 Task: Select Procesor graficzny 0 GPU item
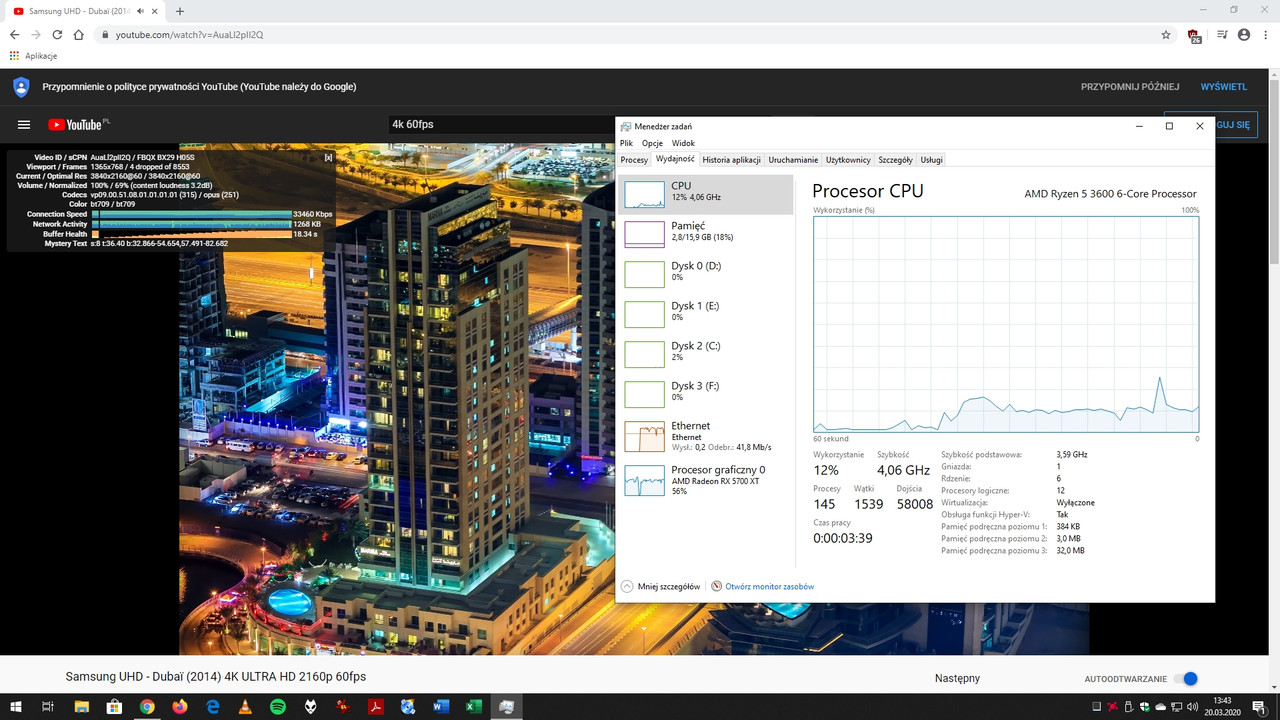coord(706,480)
